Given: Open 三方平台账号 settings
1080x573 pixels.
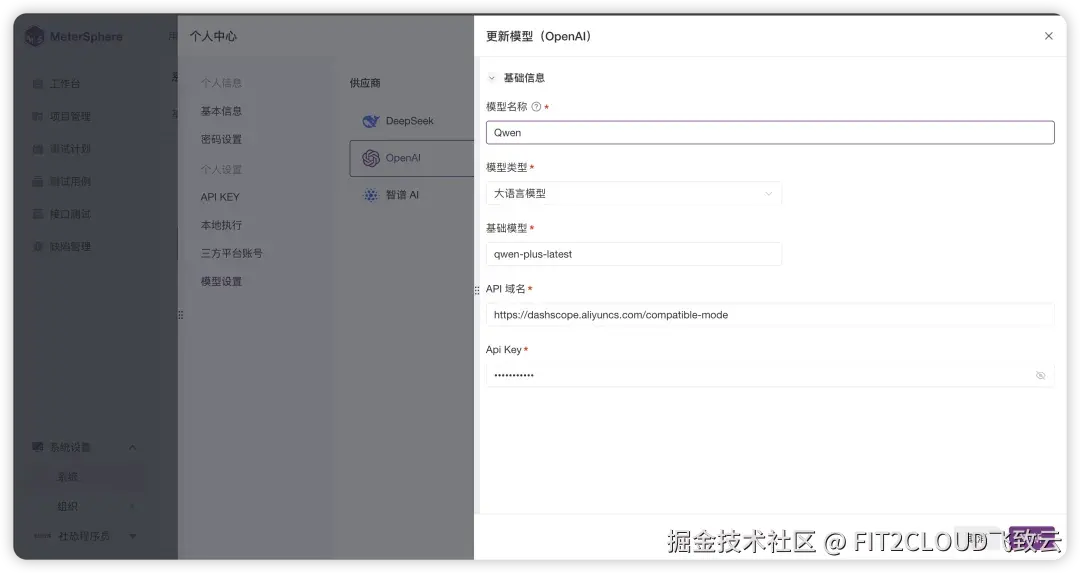Looking at the screenshot, I should (x=231, y=253).
